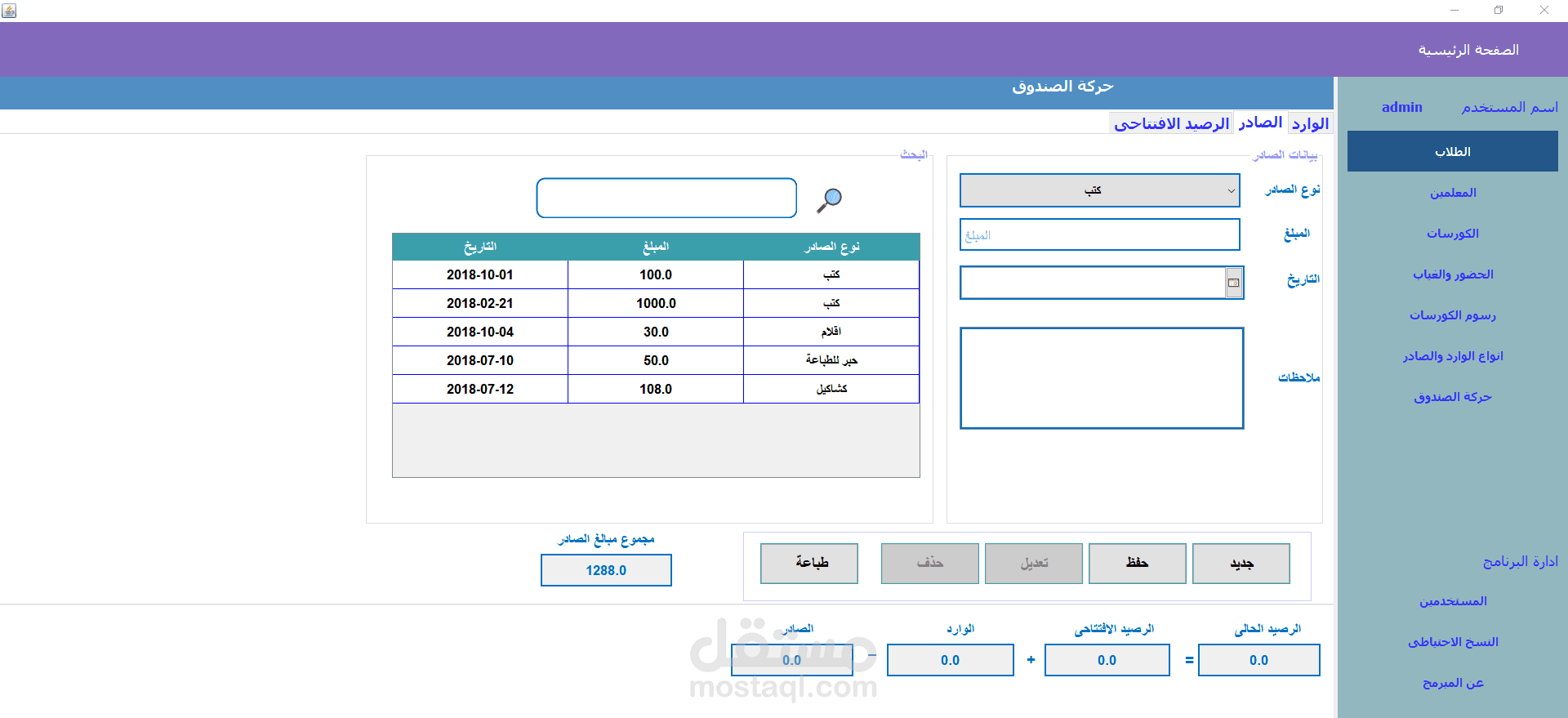1568x718 pixels.
Task: Switch to the الرصيد الافتتاحى tab
Action: 1171,123
